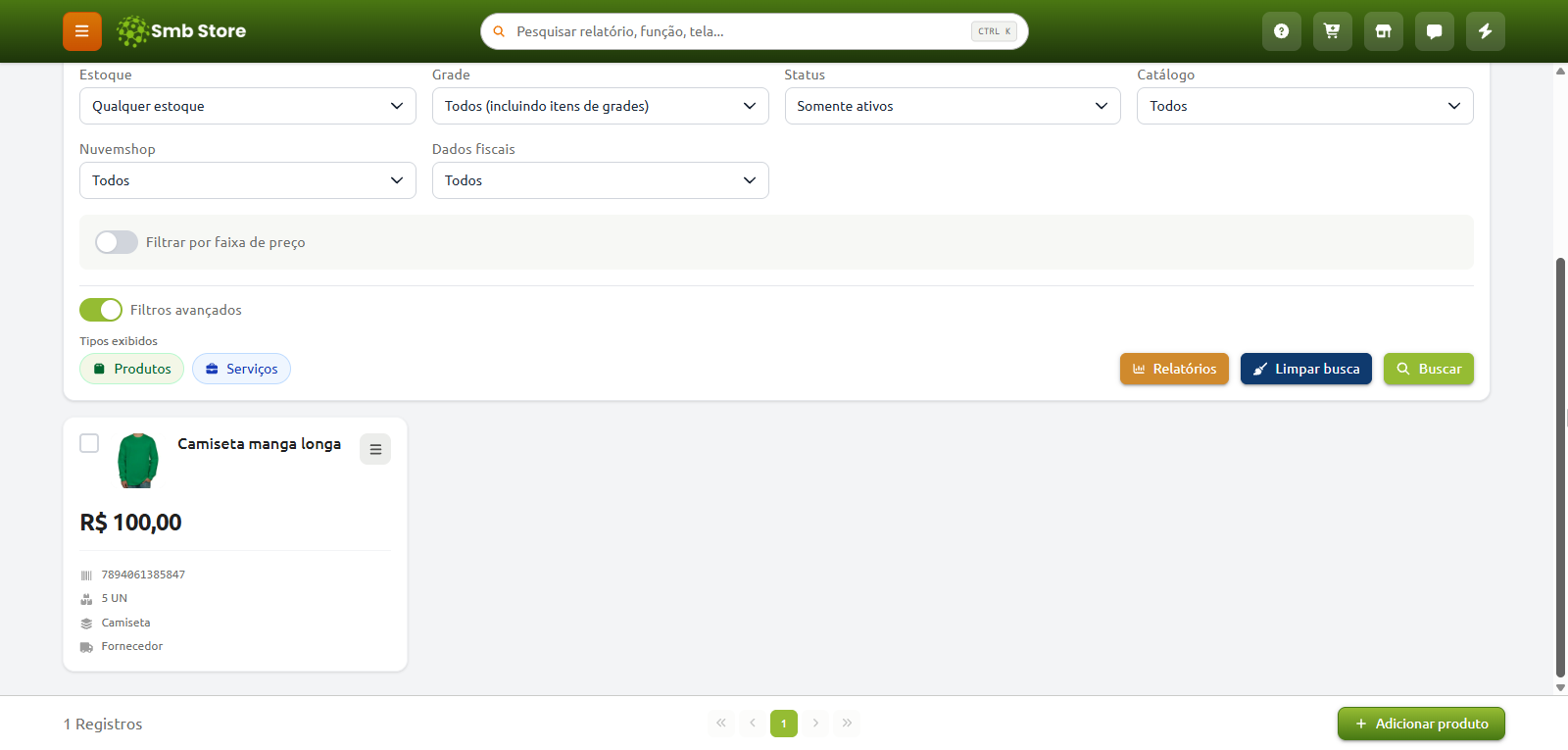
Task: Open Camiseta manga longa card options menu
Action: [375, 449]
